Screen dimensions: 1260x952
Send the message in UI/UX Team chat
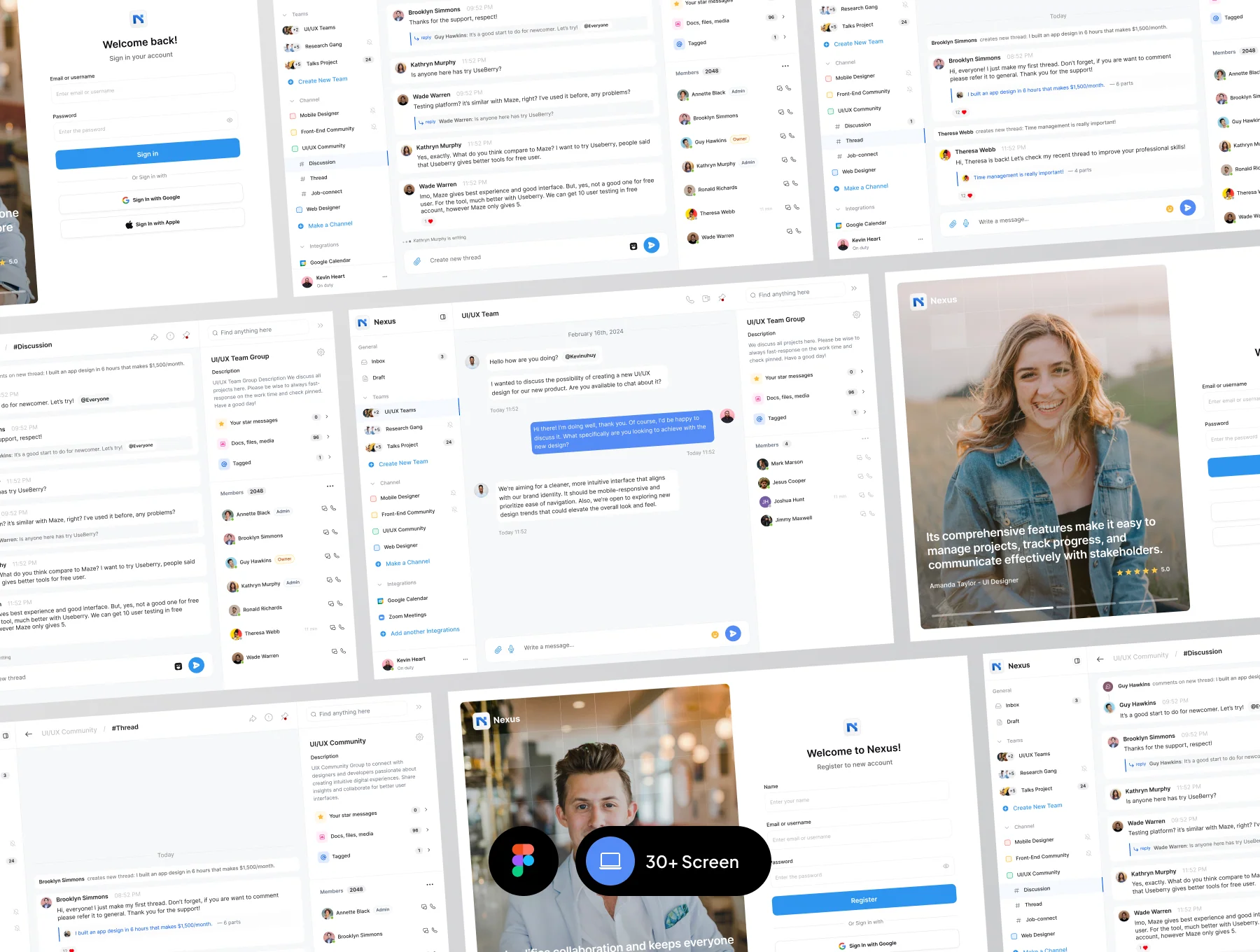[x=733, y=633]
